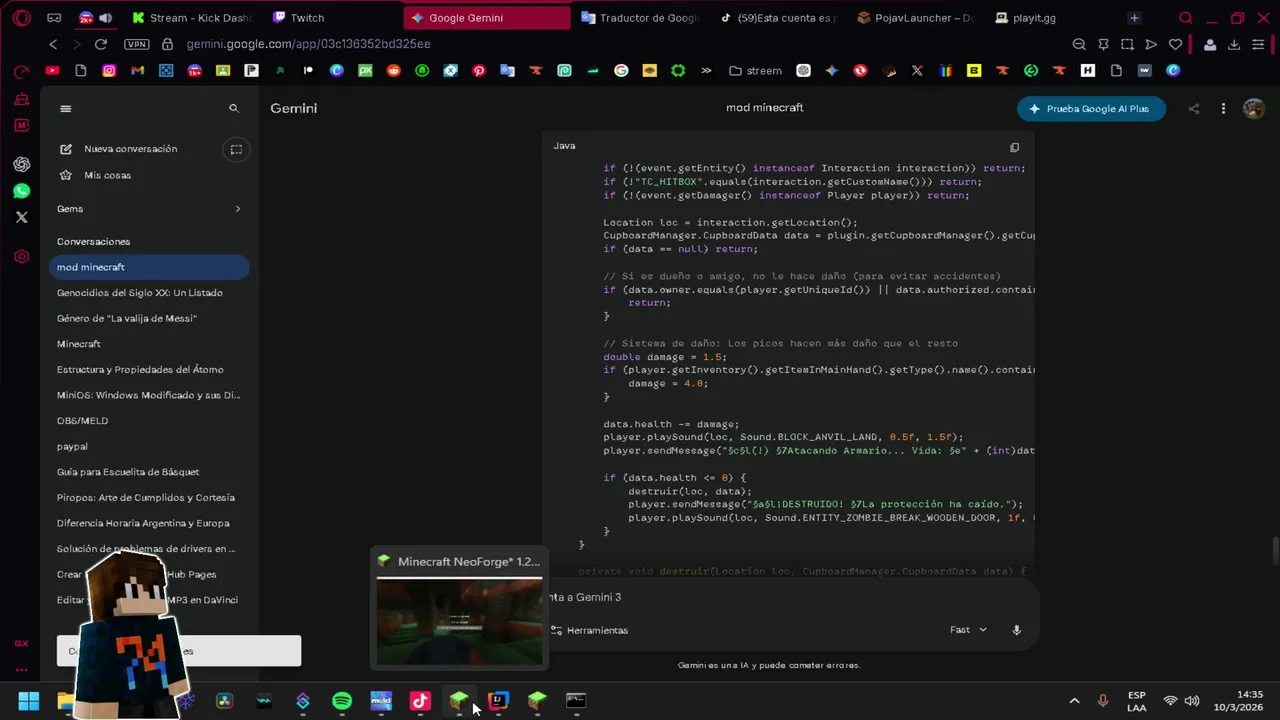Switch to the playit.gg tab

click(1028, 18)
